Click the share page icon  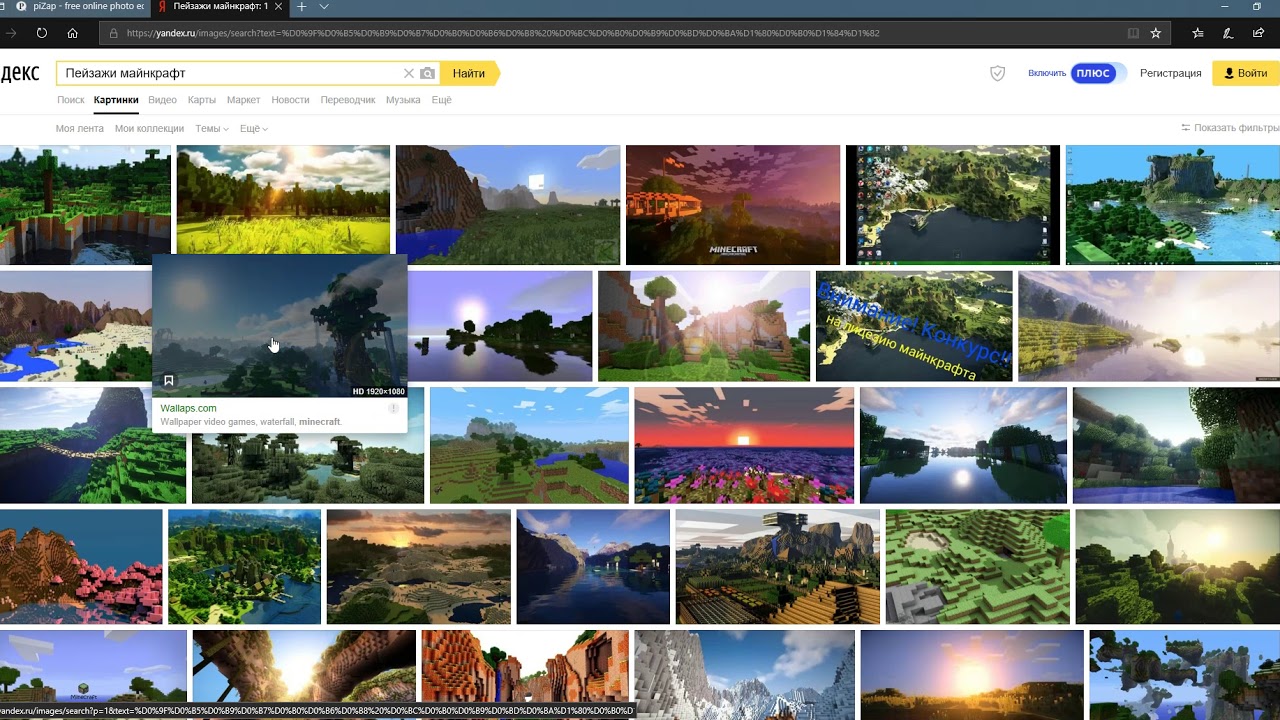point(1258,33)
